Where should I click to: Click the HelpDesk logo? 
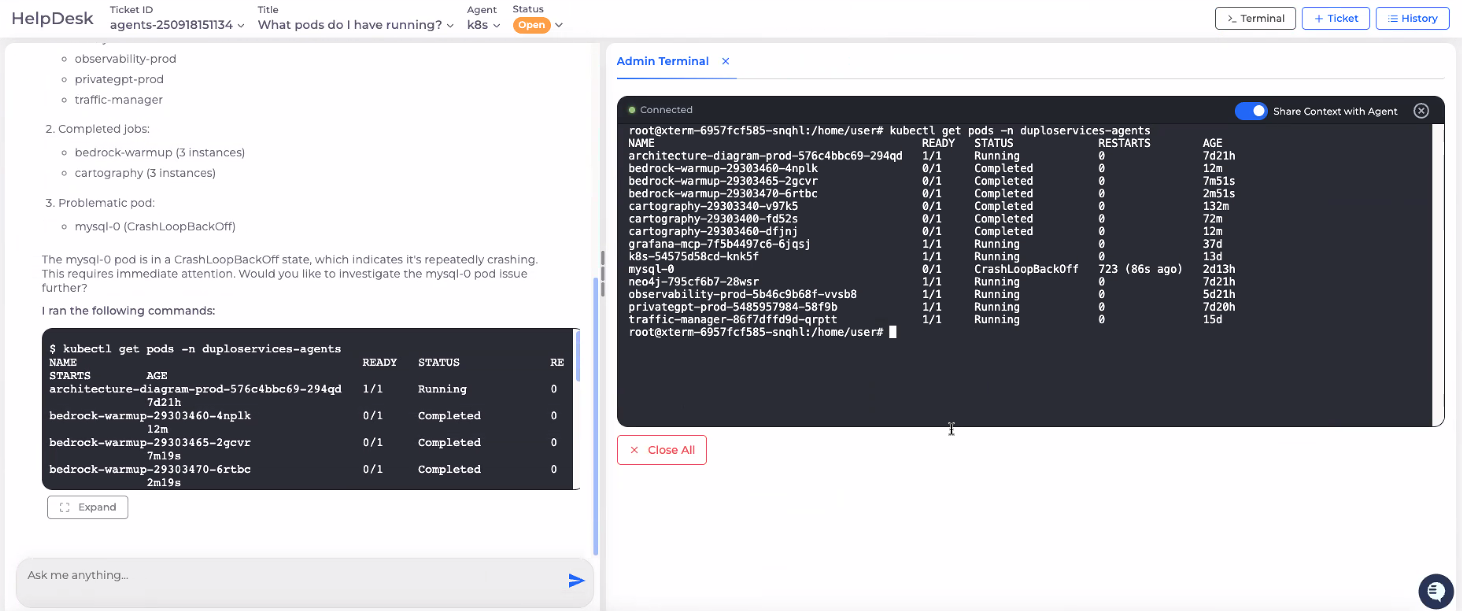52,18
